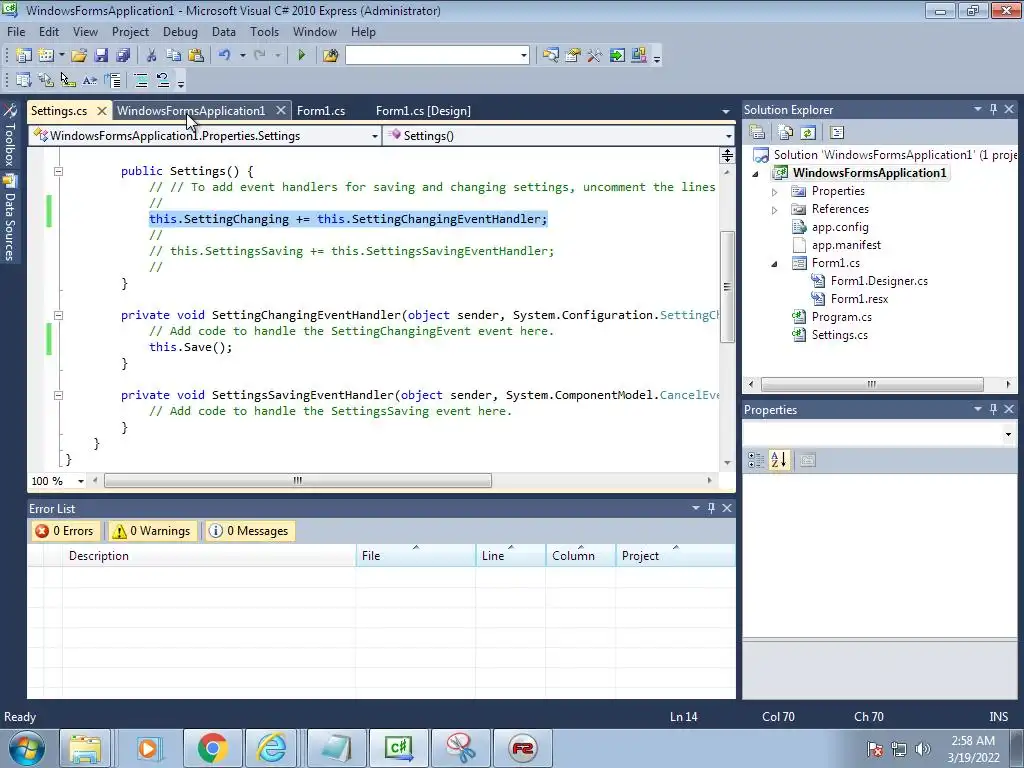1024x768 pixels.
Task: Open Google Chrome from the taskbar
Action: [x=212, y=748]
